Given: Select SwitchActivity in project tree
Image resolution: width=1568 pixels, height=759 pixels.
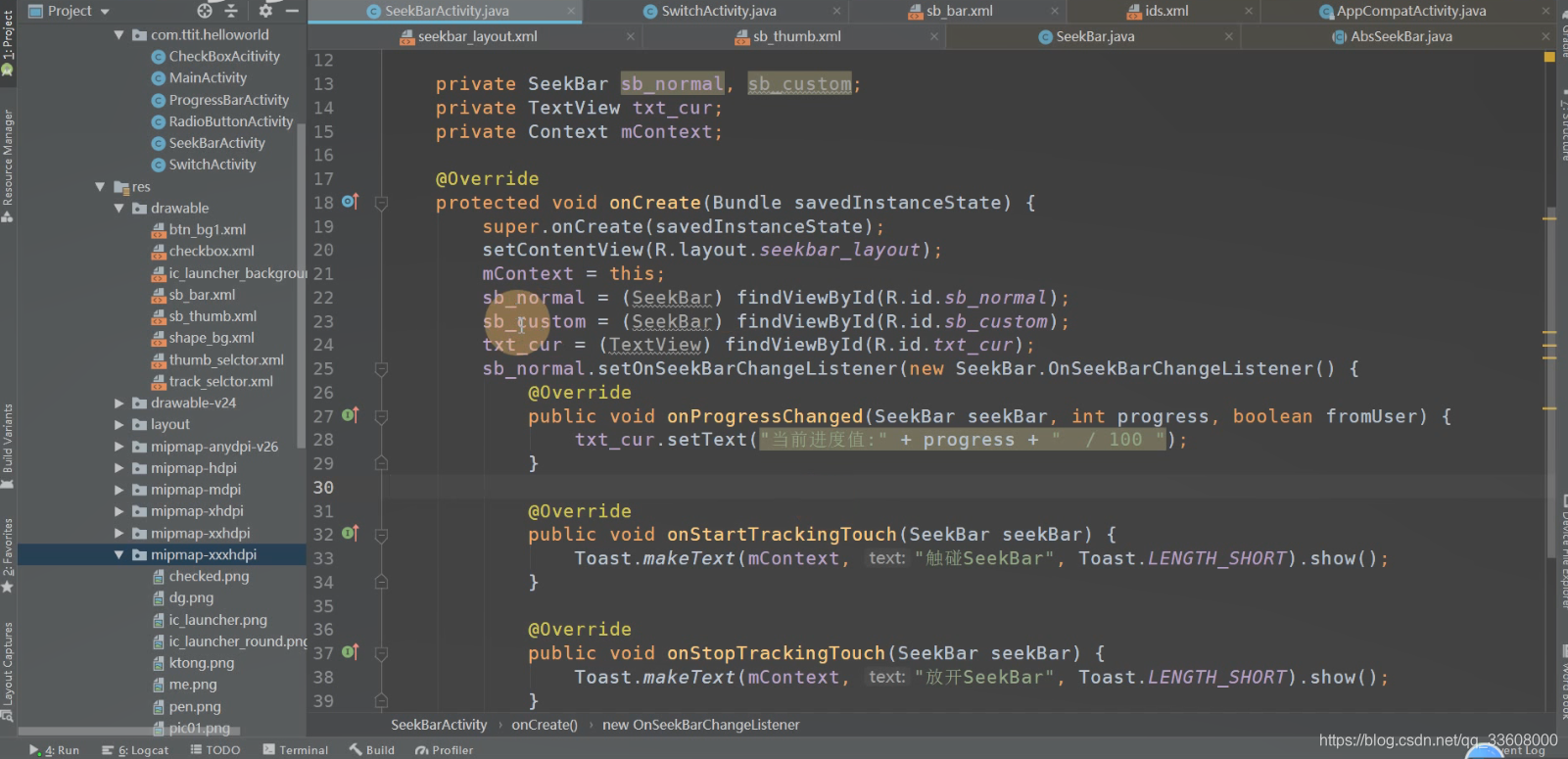Looking at the screenshot, I should click(x=212, y=165).
